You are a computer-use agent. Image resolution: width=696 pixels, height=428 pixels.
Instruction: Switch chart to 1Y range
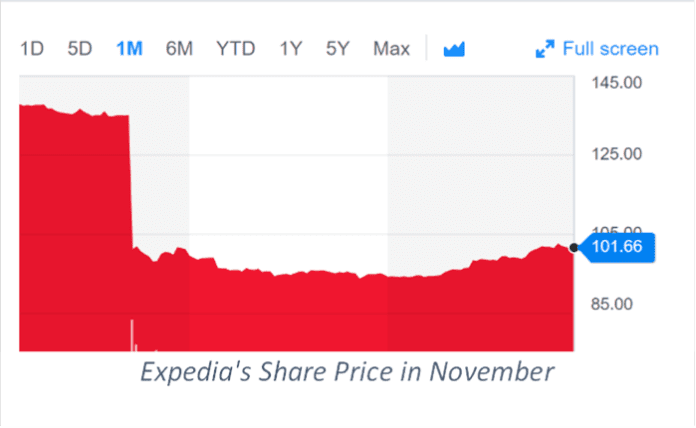(291, 49)
